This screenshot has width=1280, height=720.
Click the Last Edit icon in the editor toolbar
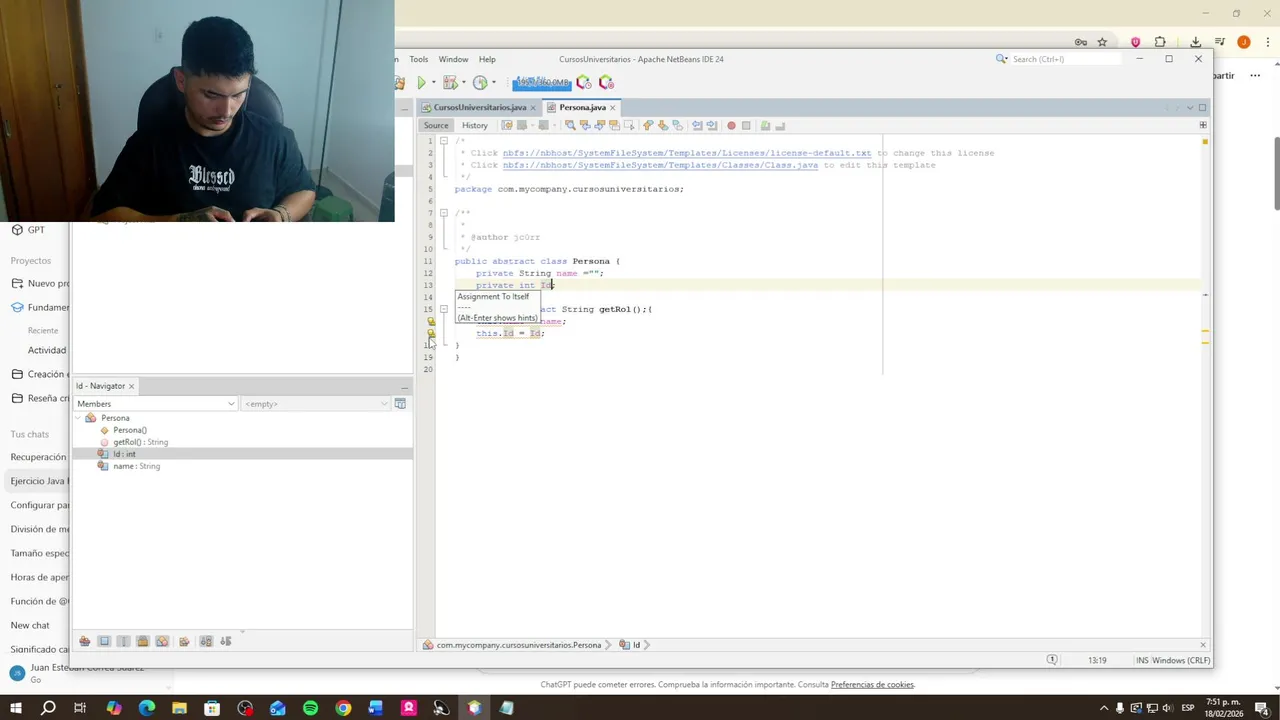click(x=507, y=125)
